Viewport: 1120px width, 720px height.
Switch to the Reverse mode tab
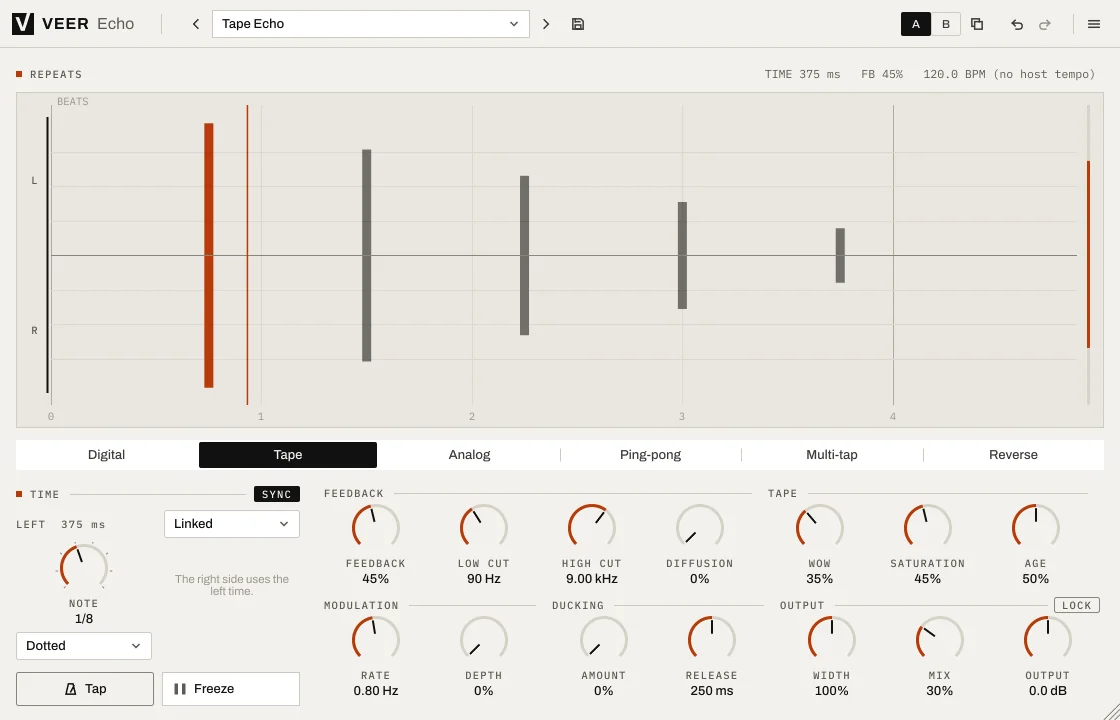1013,455
